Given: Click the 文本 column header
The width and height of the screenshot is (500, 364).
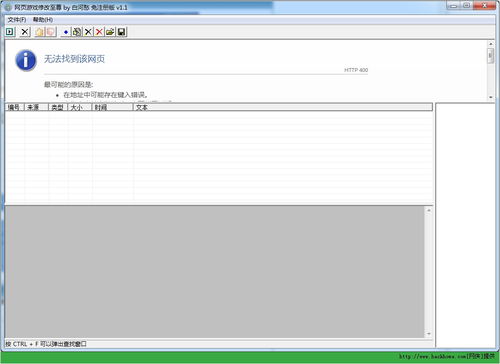Looking at the screenshot, I should point(283,107).
